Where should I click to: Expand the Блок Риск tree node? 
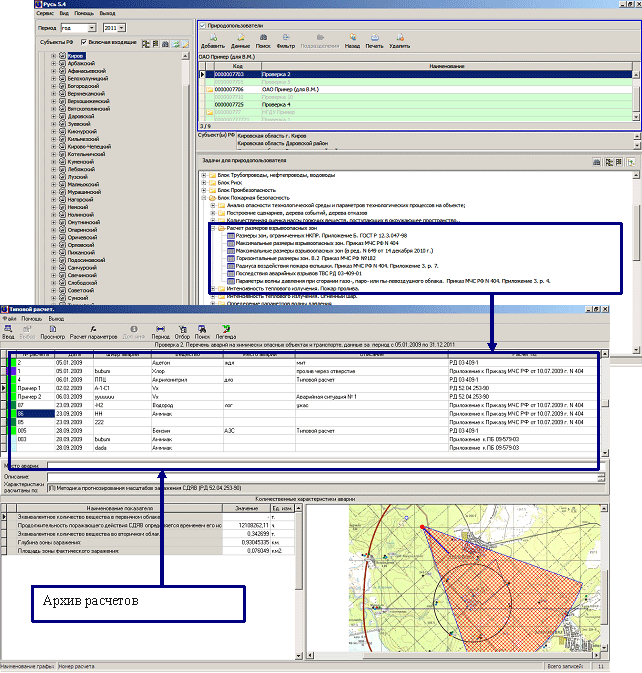(x=204, y=182)
